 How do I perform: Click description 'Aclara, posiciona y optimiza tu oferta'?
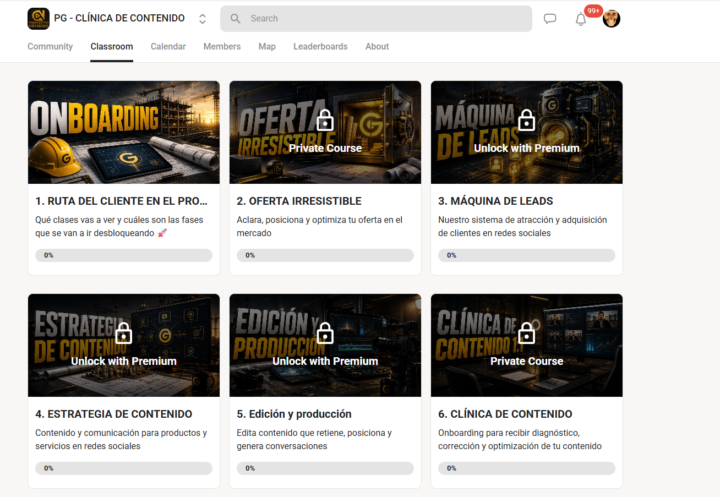[320, 226]
